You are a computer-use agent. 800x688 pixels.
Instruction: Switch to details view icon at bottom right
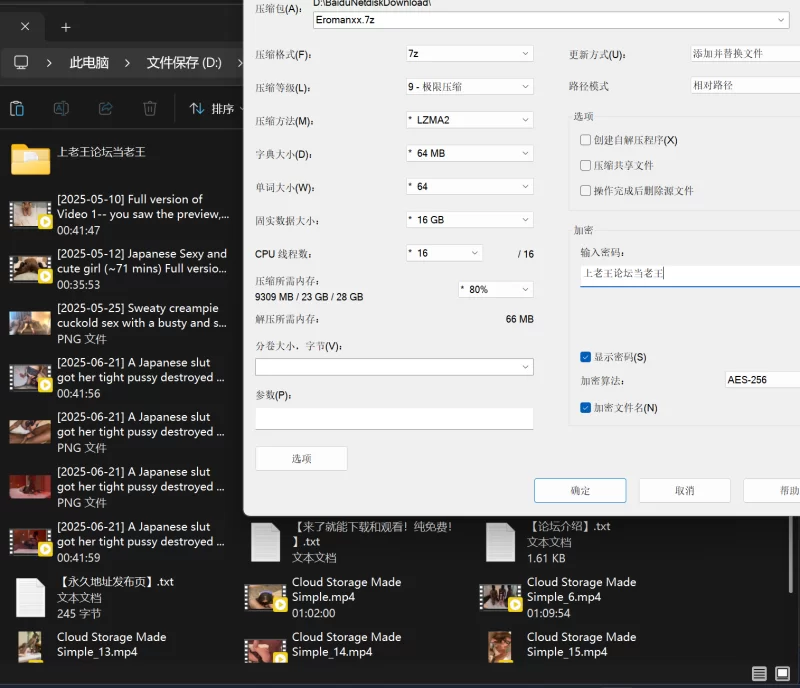click(760, 674)
